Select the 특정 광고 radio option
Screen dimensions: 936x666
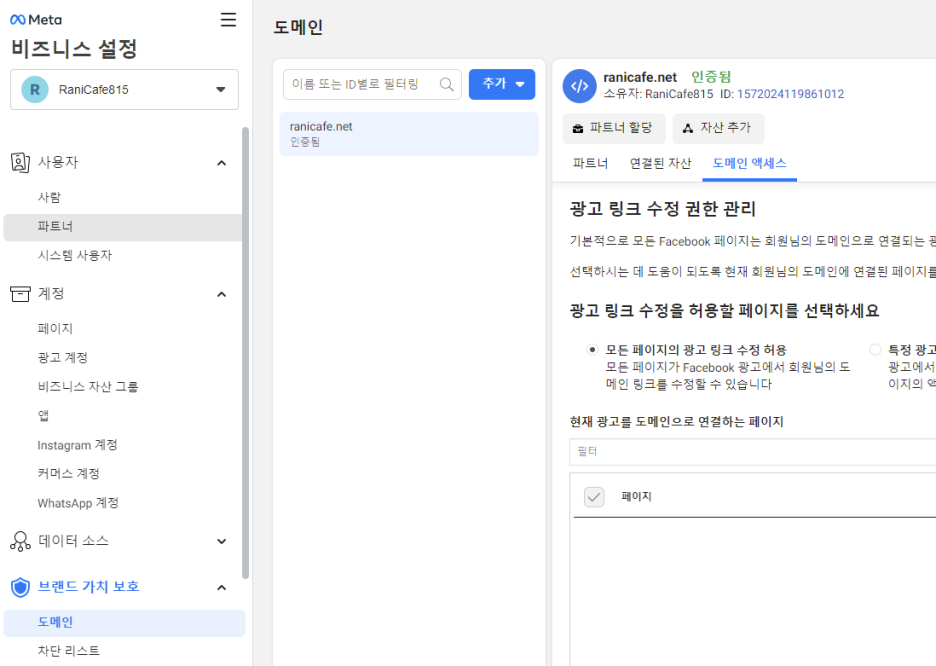click(x=875, y=350)
